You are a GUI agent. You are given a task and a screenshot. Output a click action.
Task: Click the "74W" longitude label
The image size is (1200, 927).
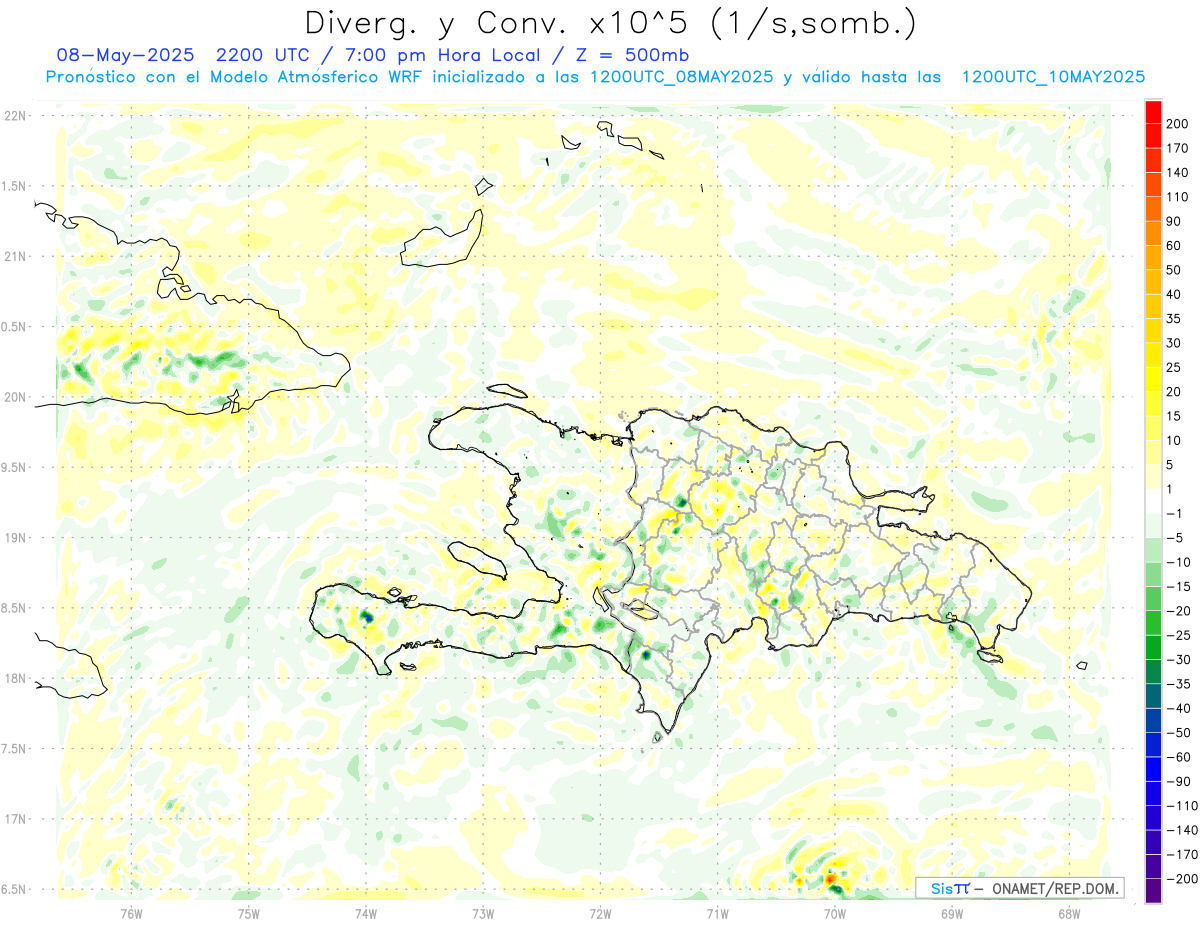[x=365, y=913]
